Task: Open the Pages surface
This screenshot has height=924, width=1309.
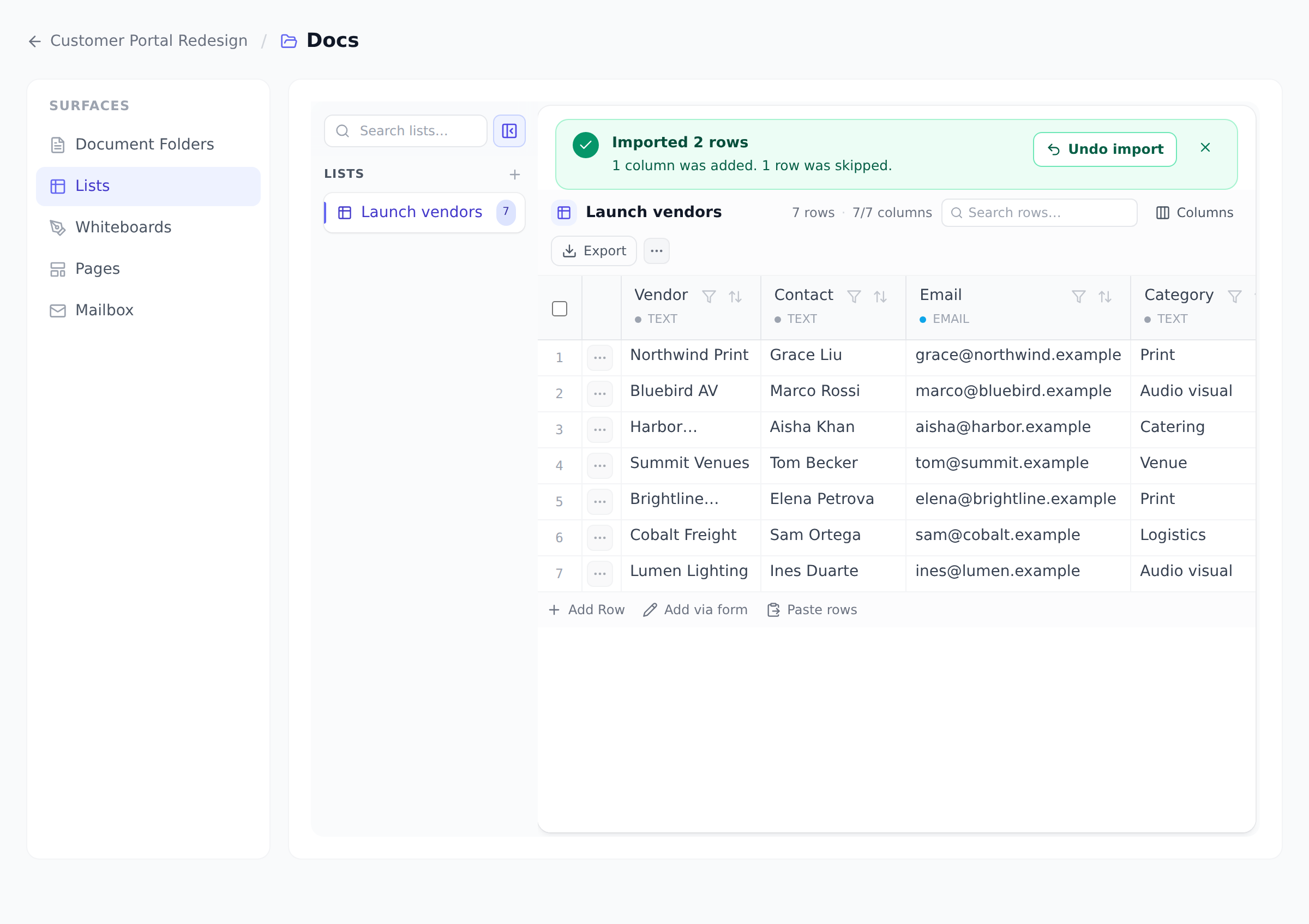Action: pos(148,269)
